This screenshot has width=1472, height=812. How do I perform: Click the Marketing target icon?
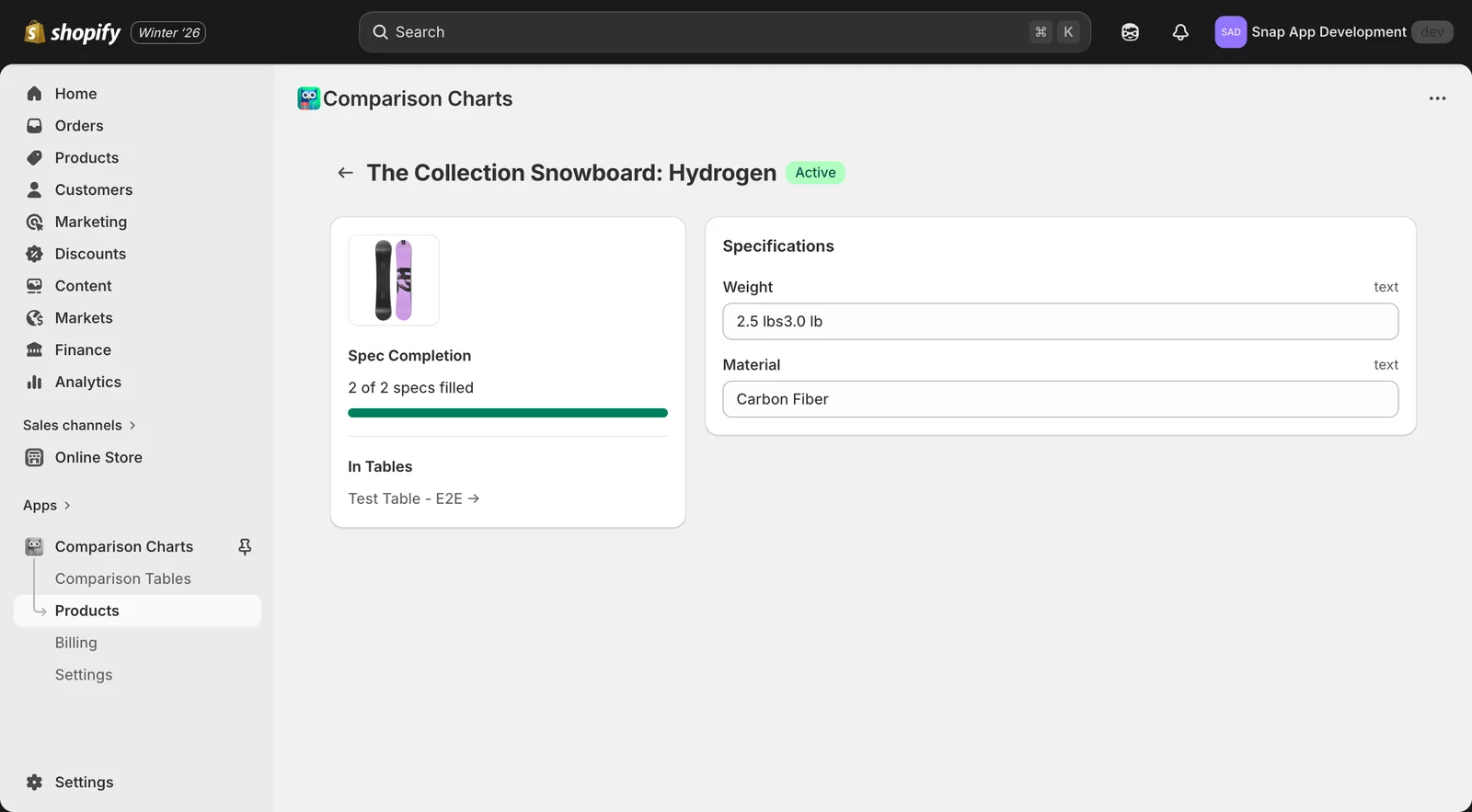click(34, 222)
